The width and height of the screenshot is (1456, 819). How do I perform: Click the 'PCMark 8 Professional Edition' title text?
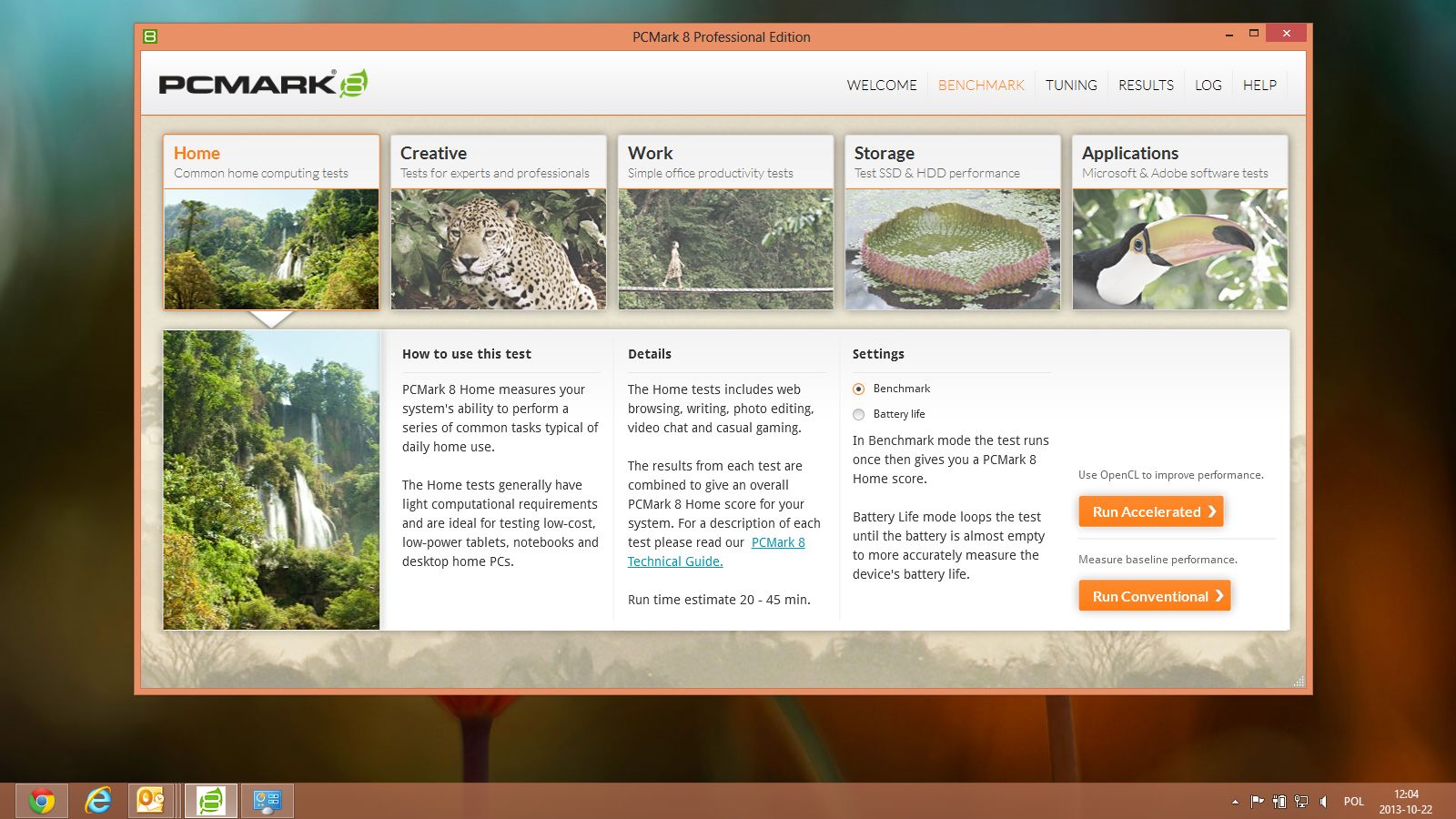coord(722,37)
